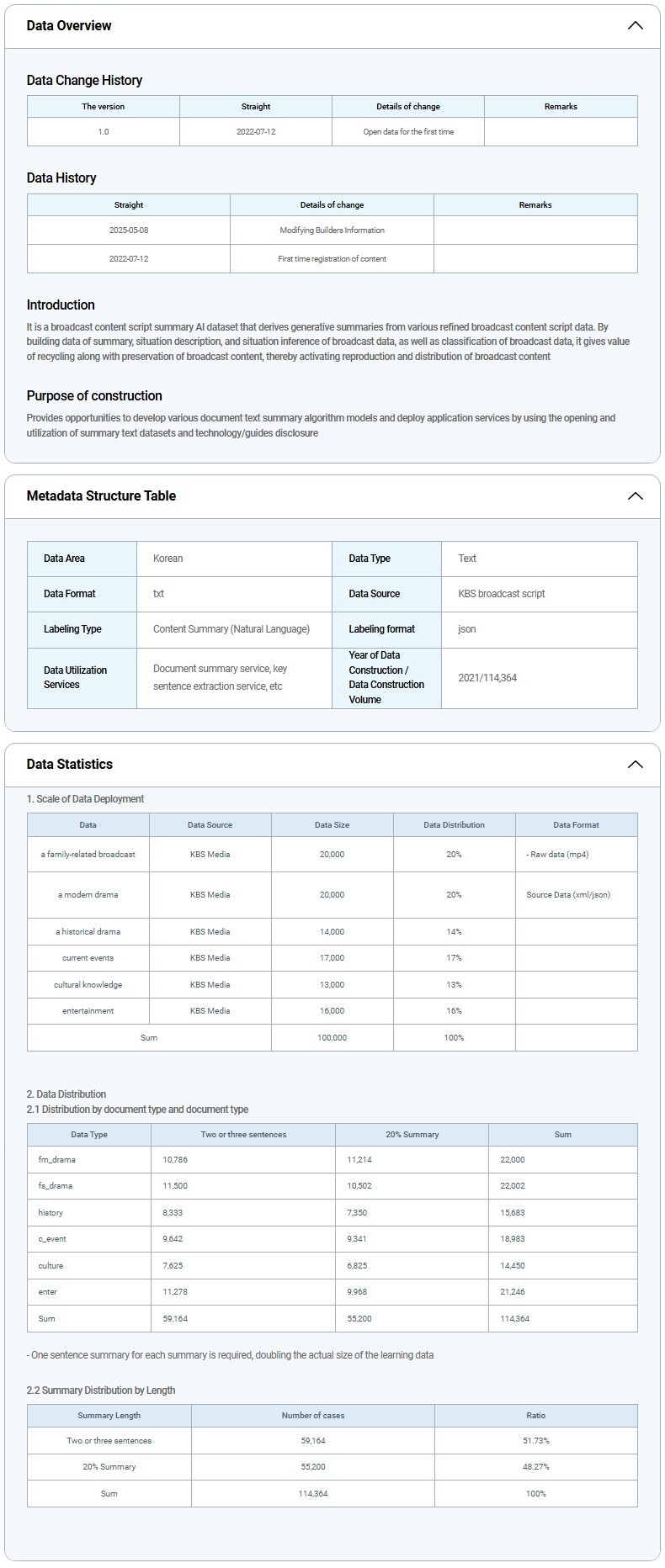Click the fm_drama data type row
The image size is (665, 1568).
(x=57, y=1159)
